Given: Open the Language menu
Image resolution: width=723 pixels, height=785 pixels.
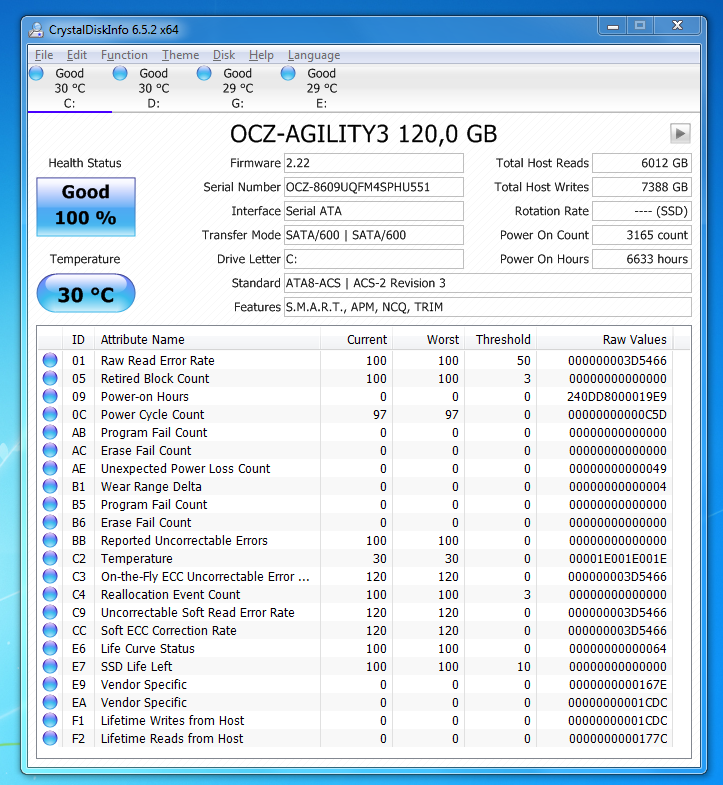Looking at the screenshot, I should click(x=313, y=55).
